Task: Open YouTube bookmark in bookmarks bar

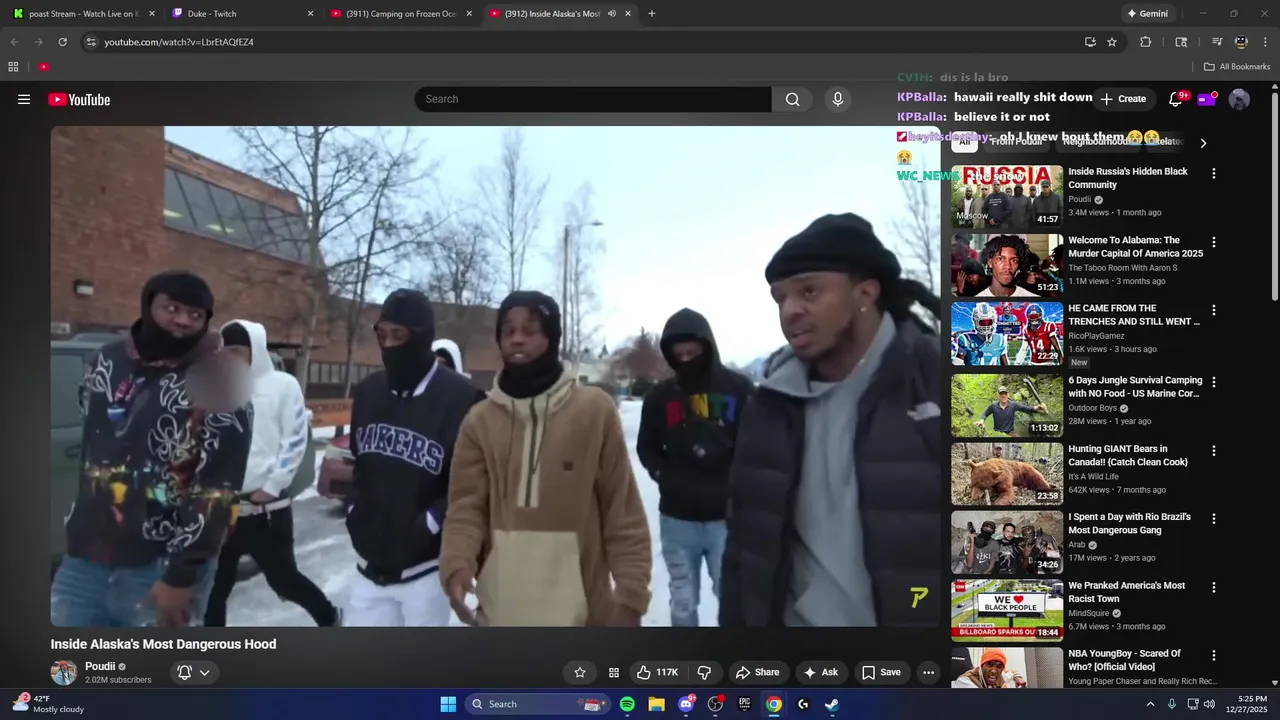Action: point(44,67)
